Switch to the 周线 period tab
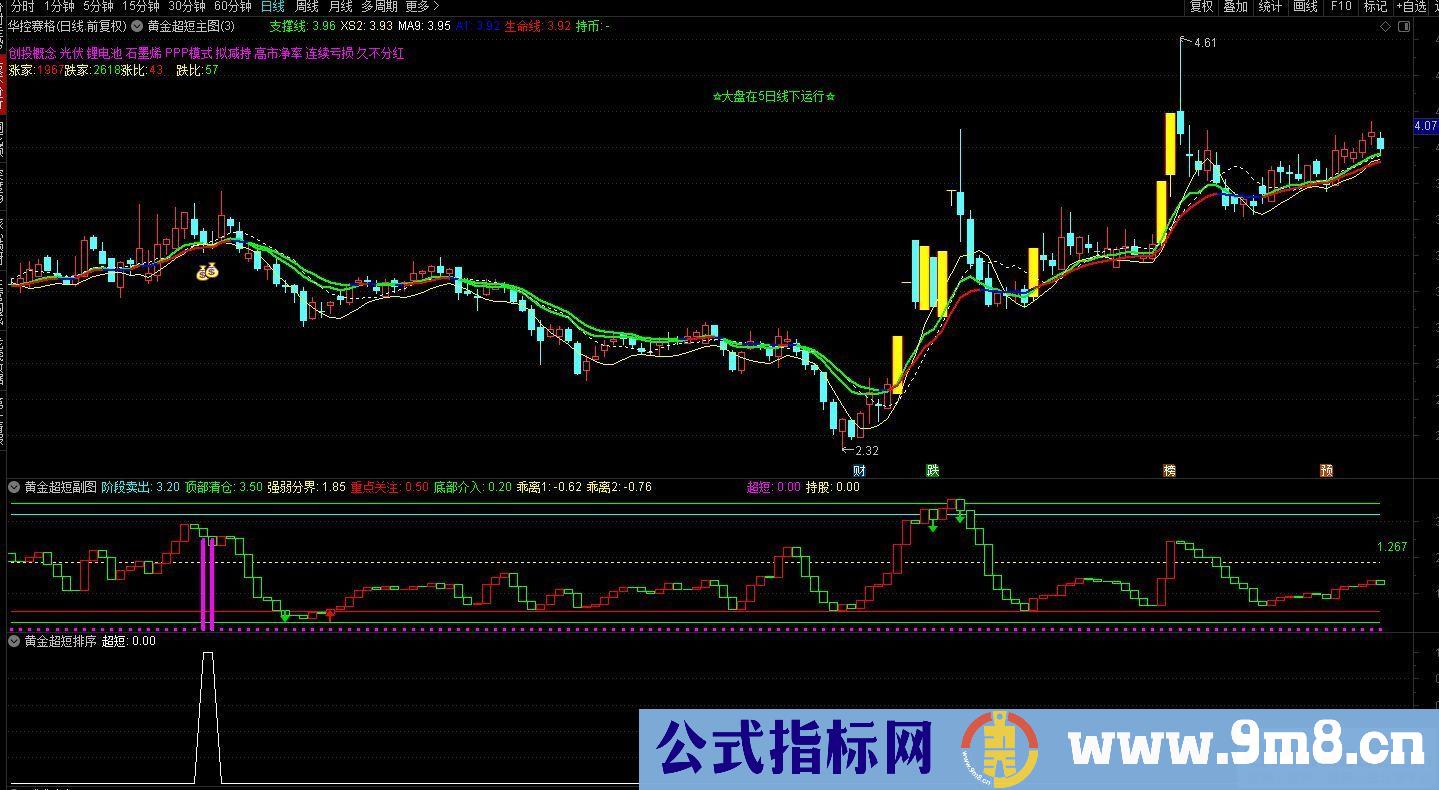Viewport: 1439px width, 790px height. pos(306,7)
